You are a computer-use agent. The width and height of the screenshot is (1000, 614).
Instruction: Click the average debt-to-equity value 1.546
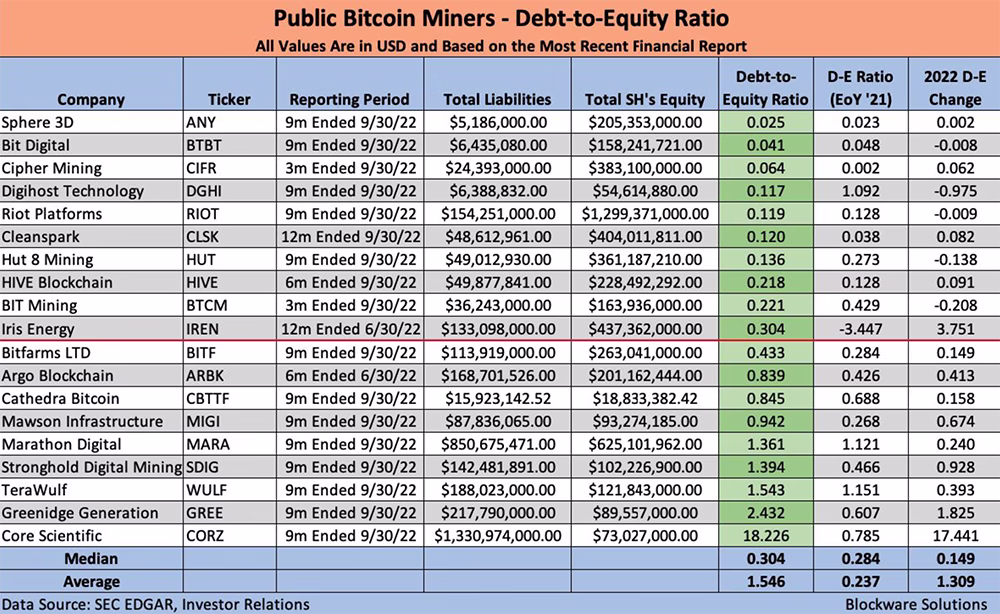(765, 581)
